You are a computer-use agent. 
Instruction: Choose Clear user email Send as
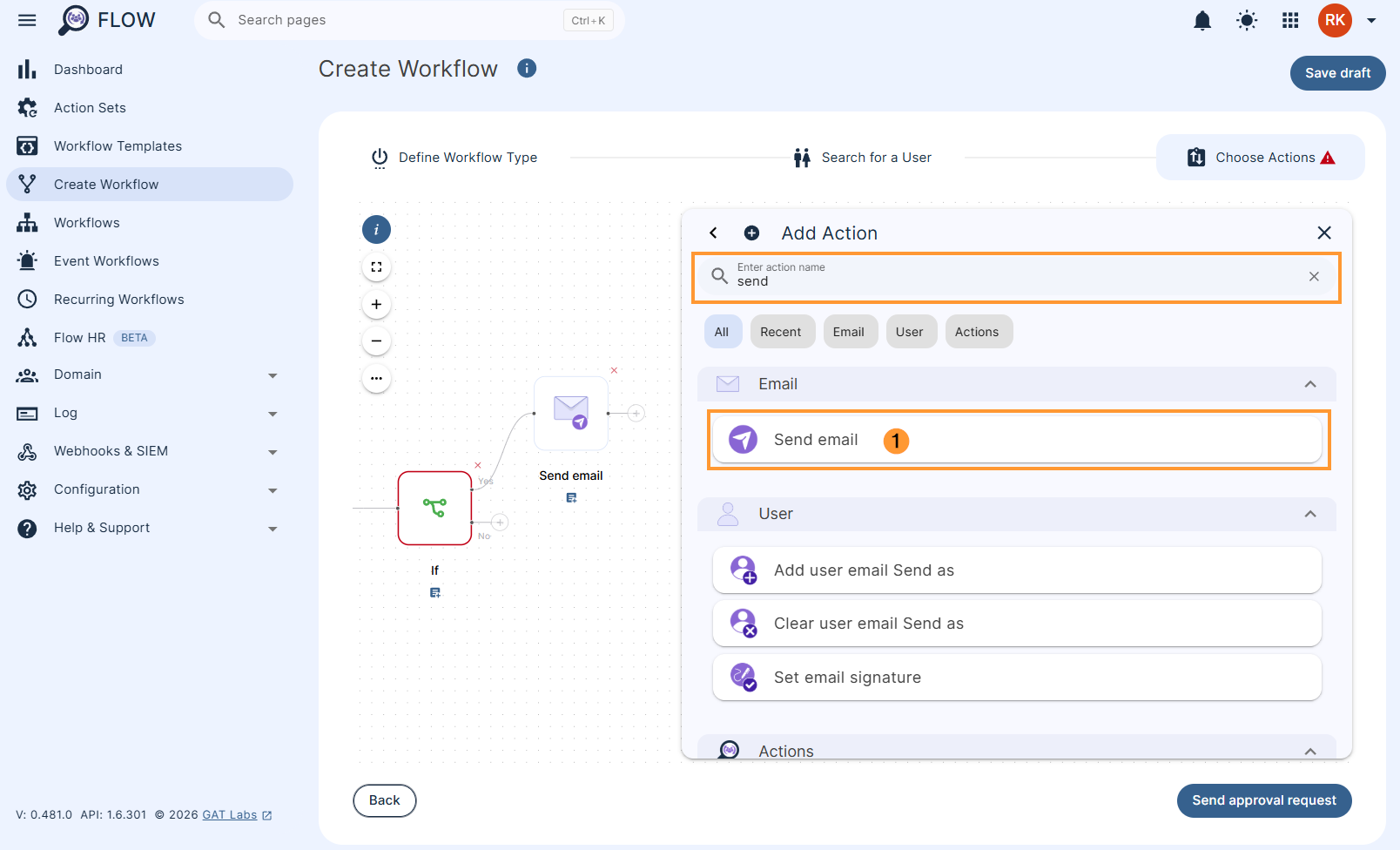[x=1017, y=624]
